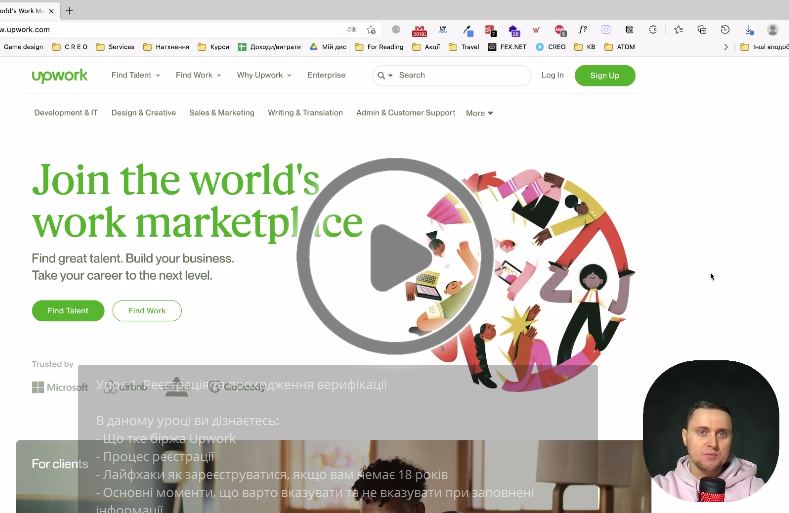Show more bookmarks with the chevron arrow

click(726, 47)
